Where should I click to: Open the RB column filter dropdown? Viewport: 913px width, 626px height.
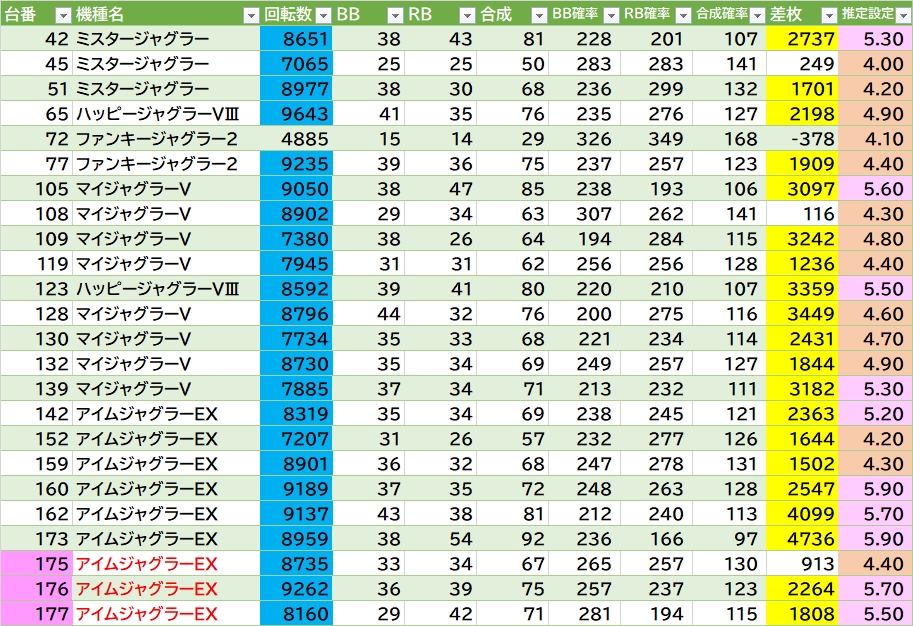point(468,15)
